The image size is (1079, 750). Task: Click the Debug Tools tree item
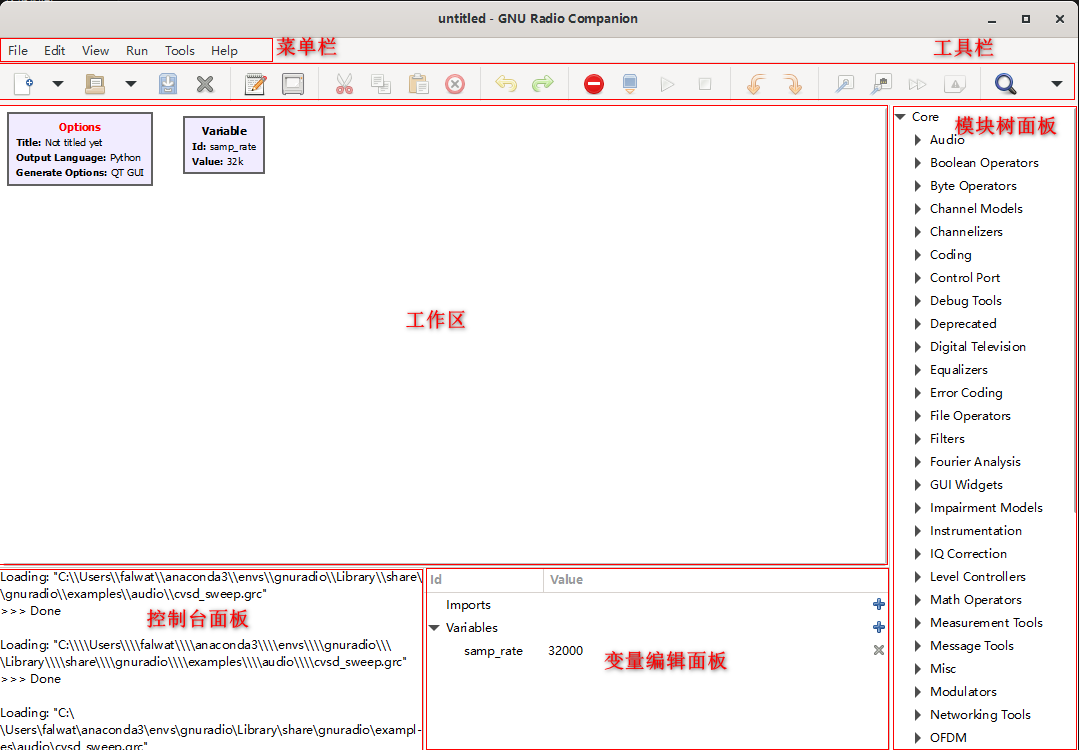[965, 301]
